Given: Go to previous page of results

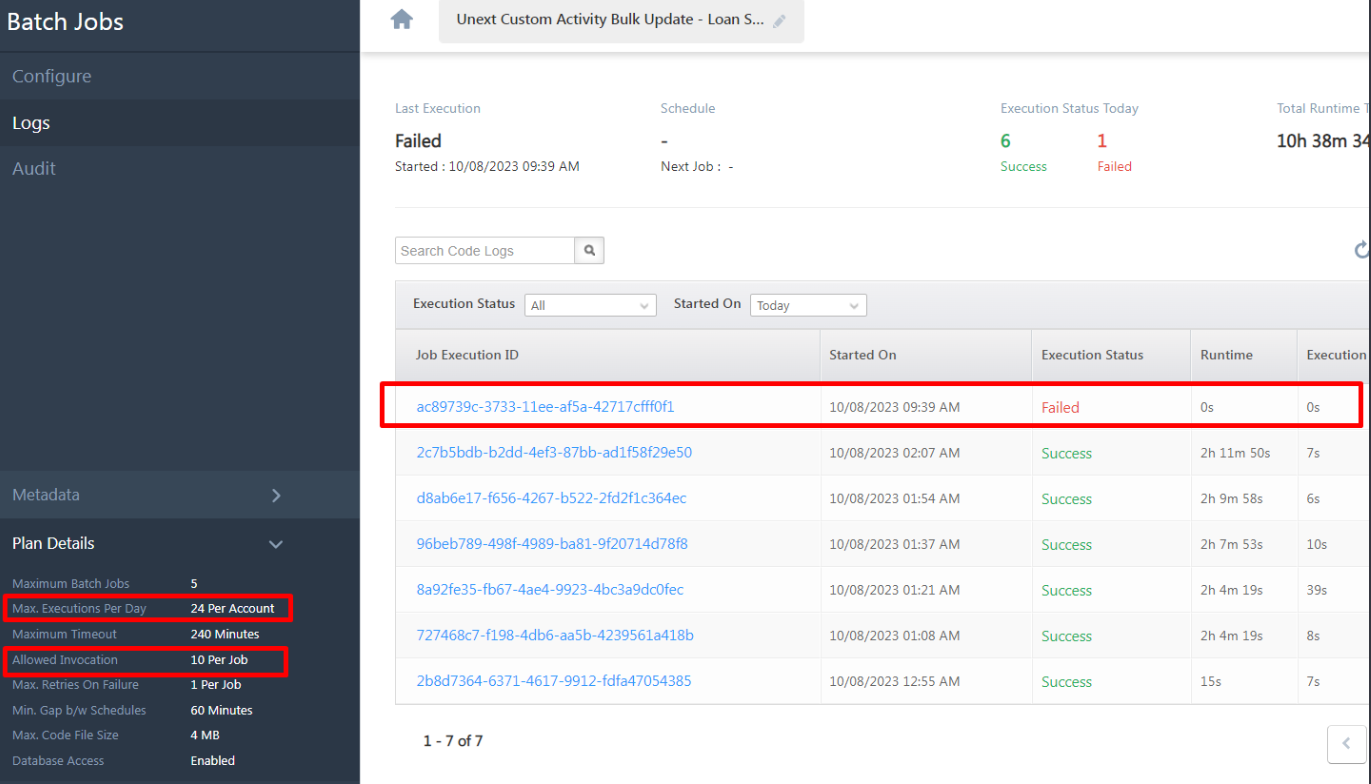Looking at the screenshot, I should click(1346, 743).
